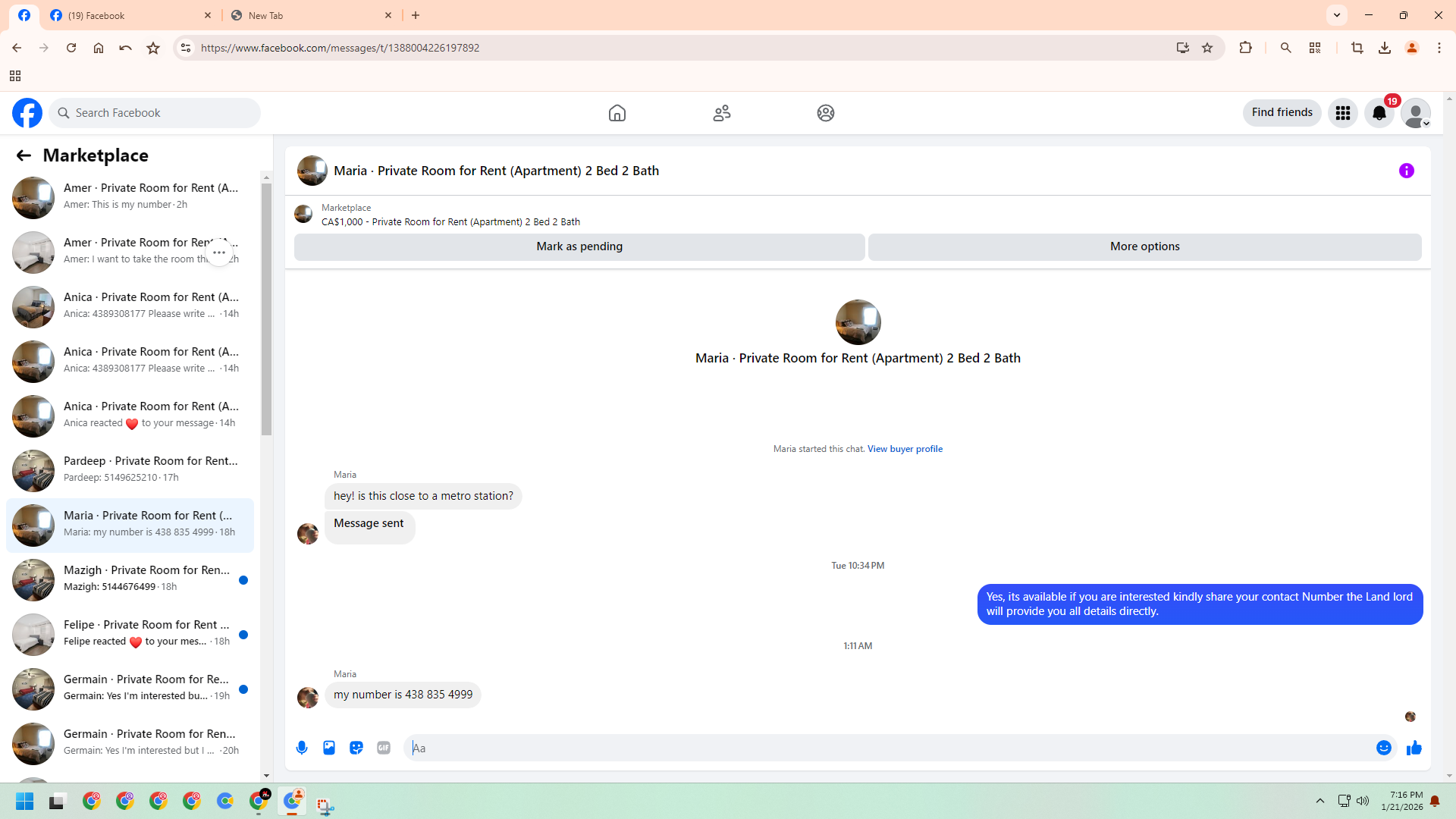Open the sticker picker icon
This screenshot has height=819, width=1456.
coord(356,748)
